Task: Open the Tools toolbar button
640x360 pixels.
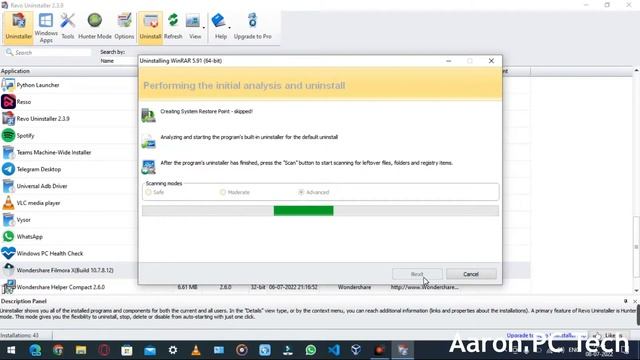Action: pyautogui.click(x=68, y=27)
